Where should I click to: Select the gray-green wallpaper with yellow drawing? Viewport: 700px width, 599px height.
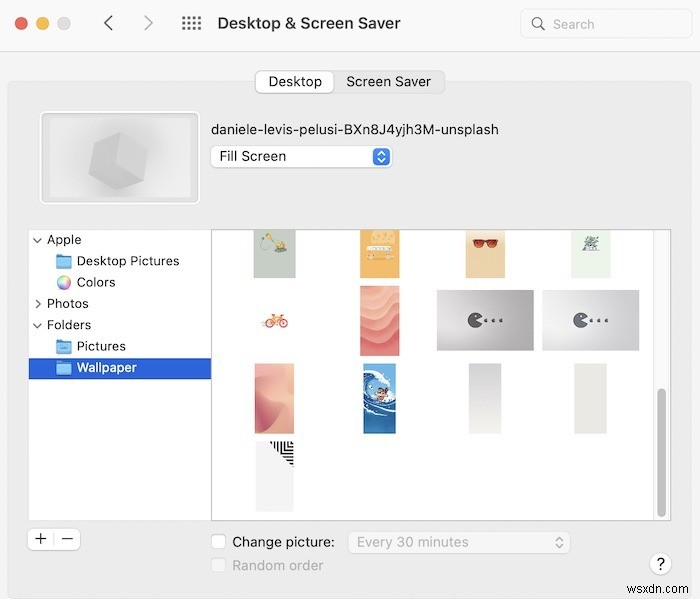pyautogui.click(x=275, y=254)
